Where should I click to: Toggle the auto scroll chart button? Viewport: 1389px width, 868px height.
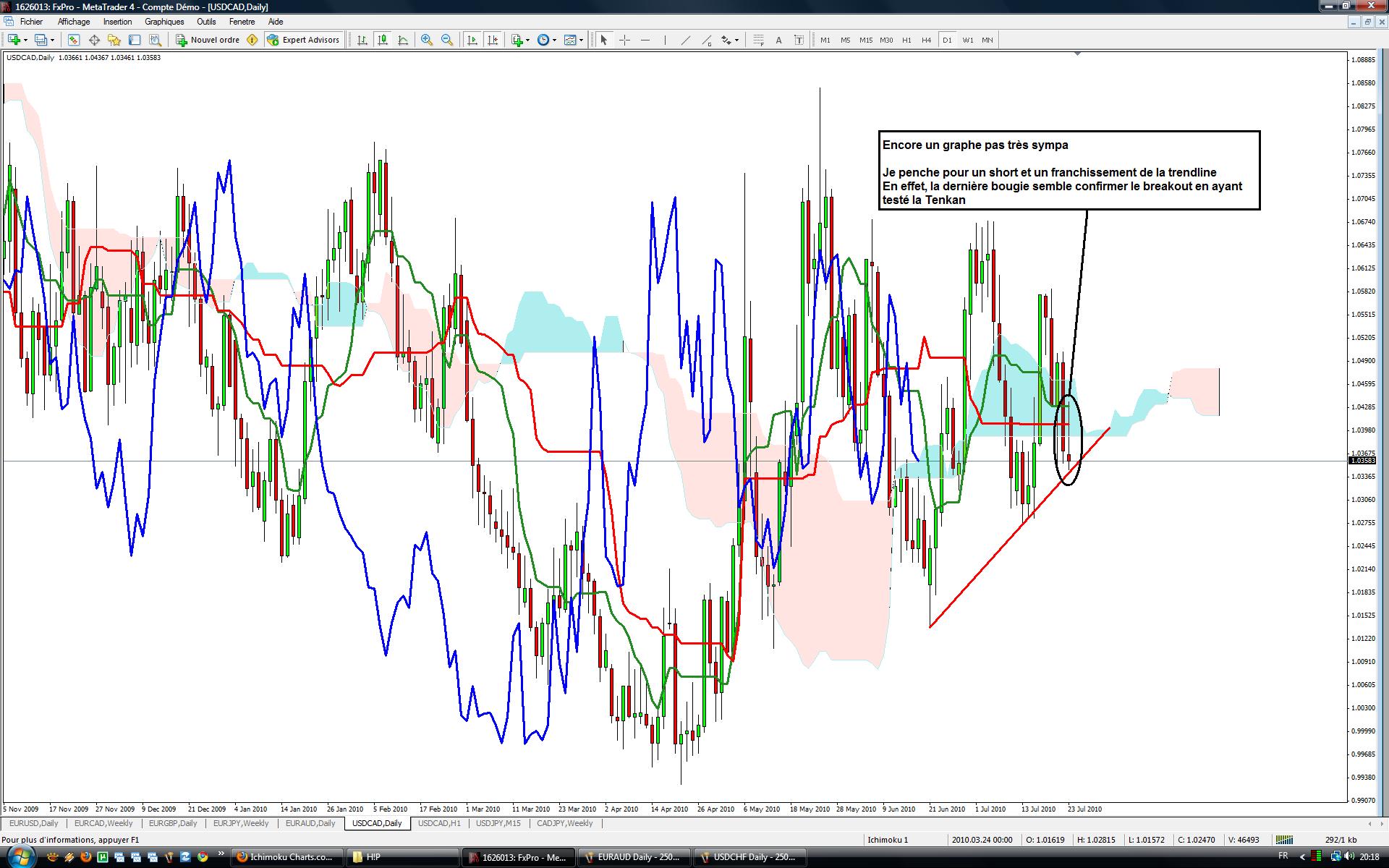472,40
